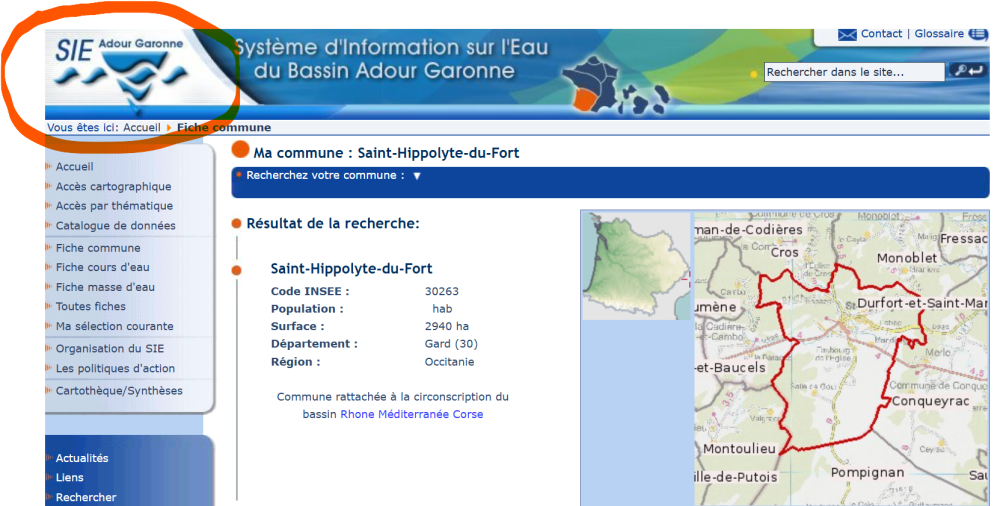The image size is (1000, 506).
Task: Click the Contact envelope icon
Action: [847, 34]
